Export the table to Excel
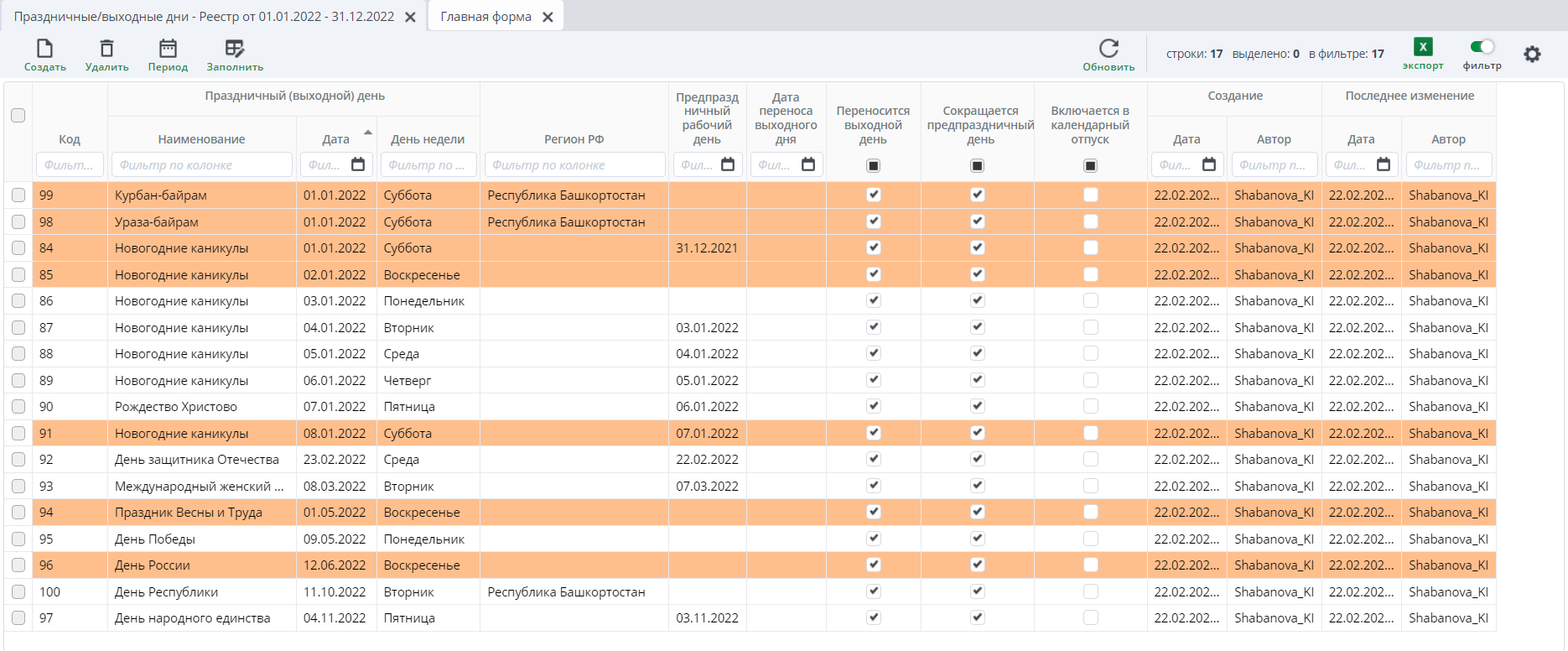The image size is (1568, 651). pyautogui.click(x=1423, y=48)
